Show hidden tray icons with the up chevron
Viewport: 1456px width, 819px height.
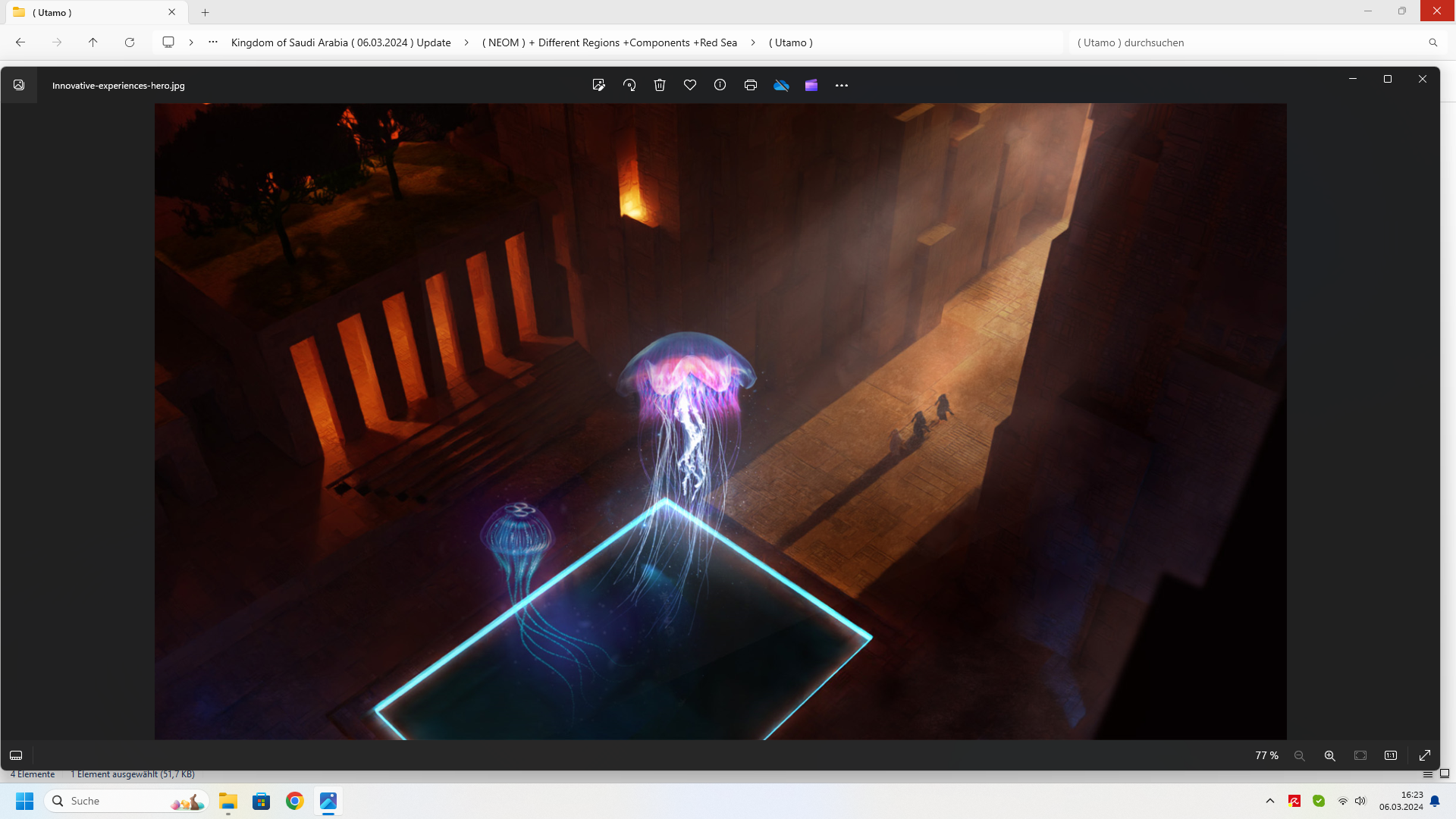tap(1270, 801)
